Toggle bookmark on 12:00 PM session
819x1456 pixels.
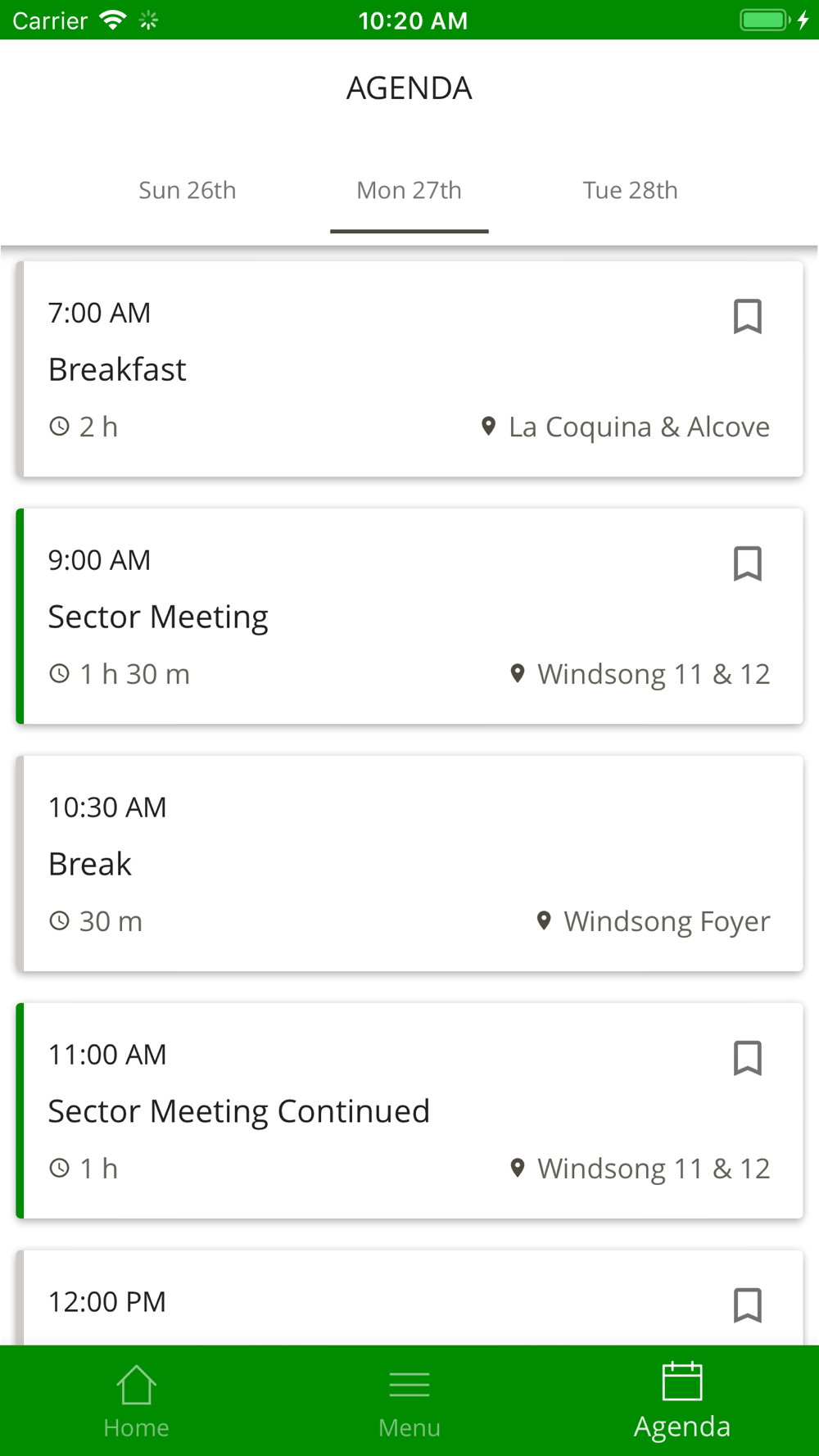tap(747, 1305)
